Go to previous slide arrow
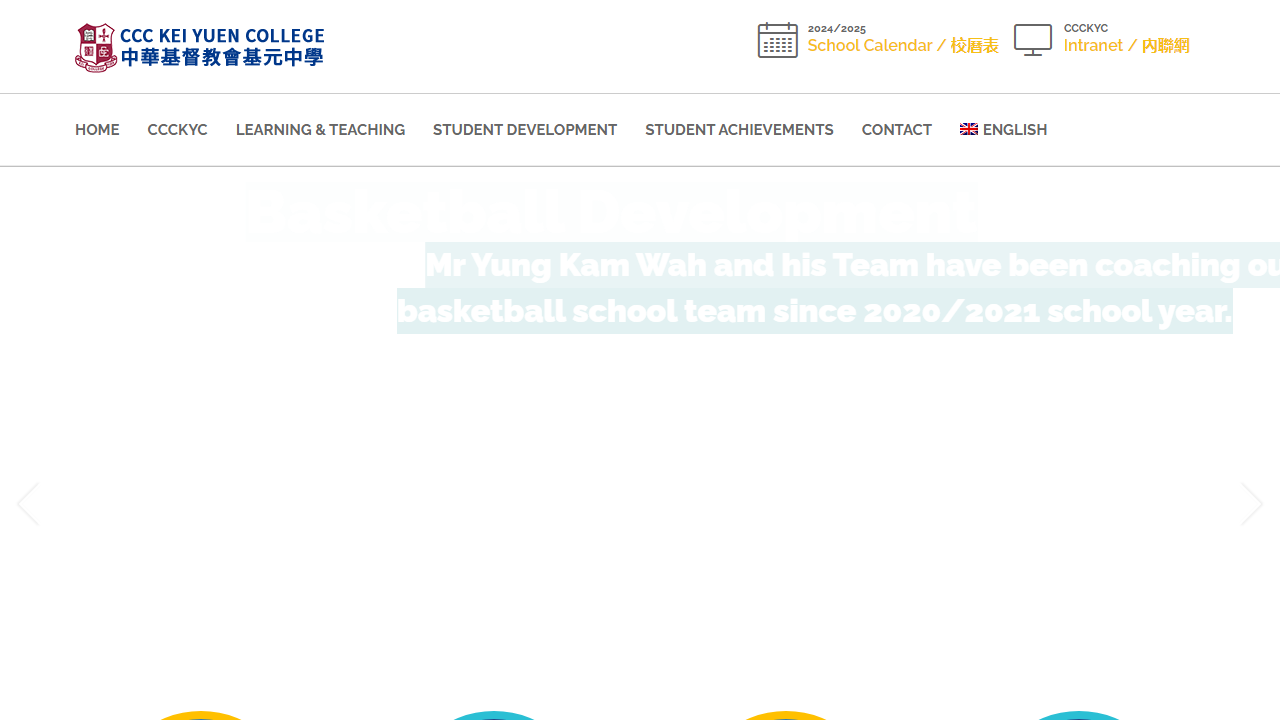This screenshot has width=1280, height=720. [28, 504]
